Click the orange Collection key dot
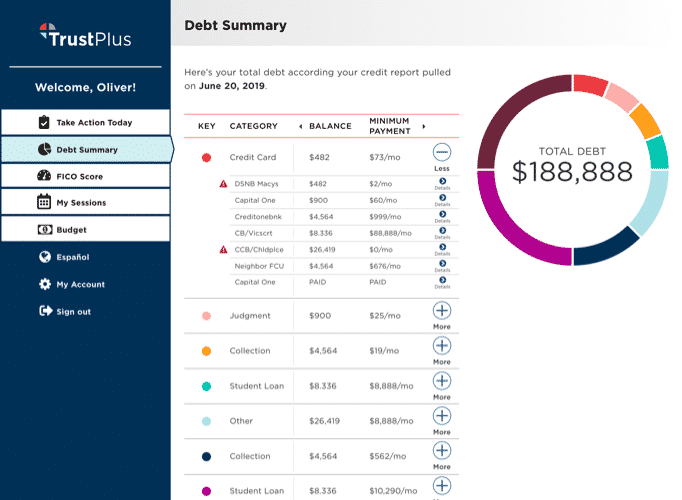The width and height of the screenshot is (682, 500). (x=207, y=351)
